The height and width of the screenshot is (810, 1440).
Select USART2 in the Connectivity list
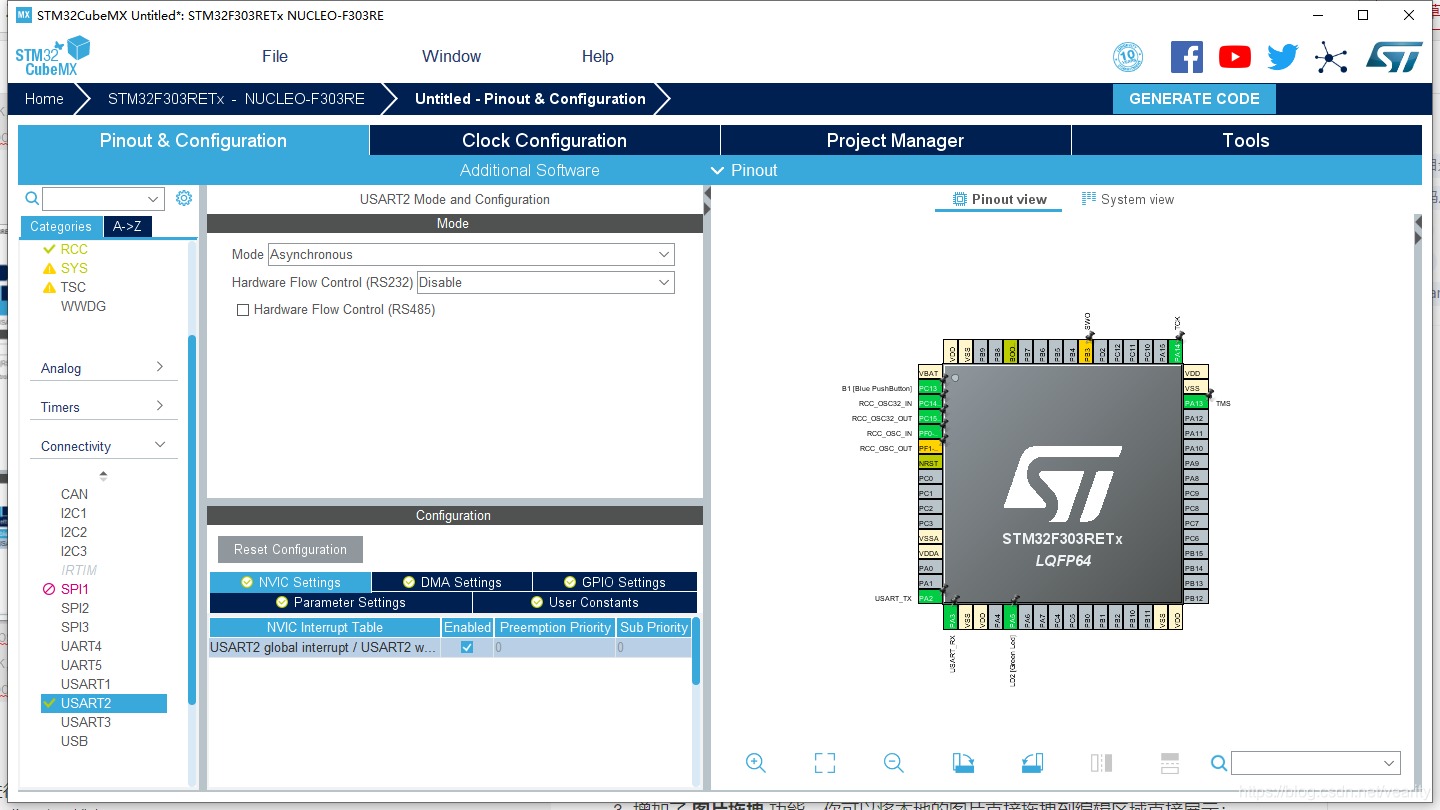104,703
